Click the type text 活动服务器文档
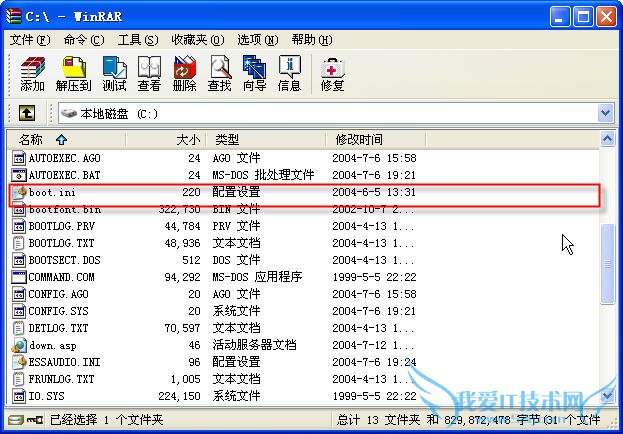Viewport: 623px width, 434px height. (x=254, y=345)
